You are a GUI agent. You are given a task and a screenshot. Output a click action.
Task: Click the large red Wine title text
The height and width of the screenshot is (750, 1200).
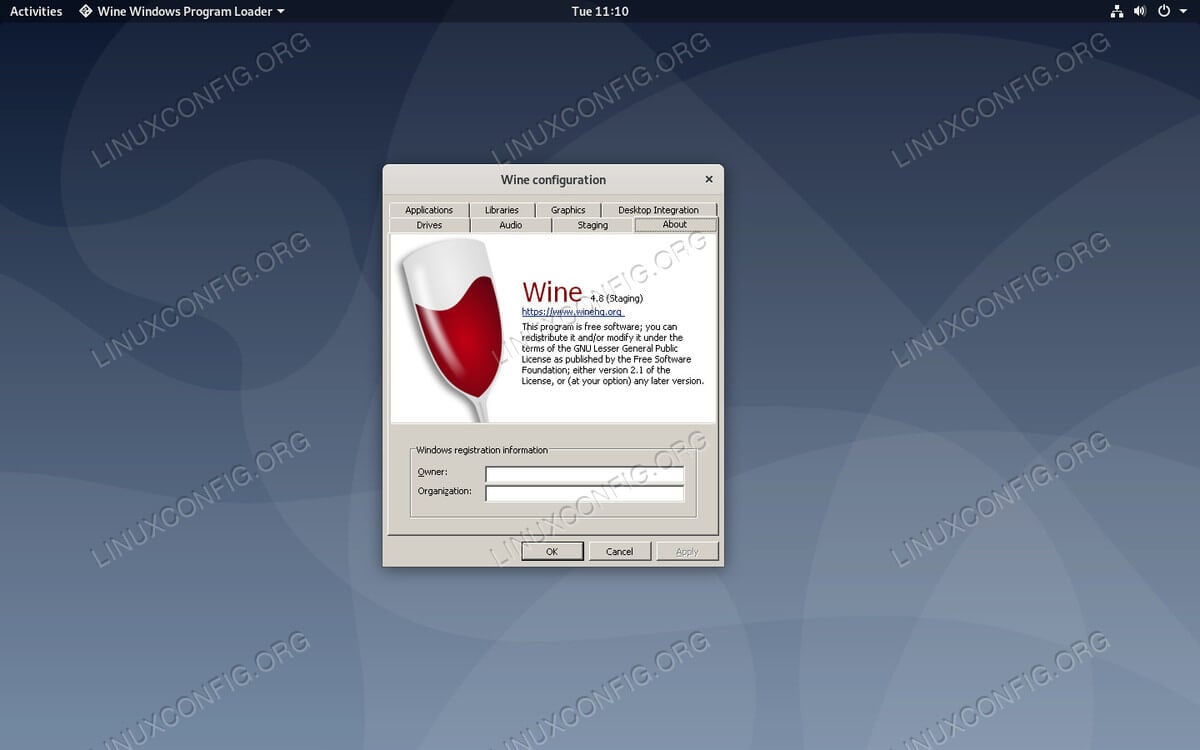[552, 291]
